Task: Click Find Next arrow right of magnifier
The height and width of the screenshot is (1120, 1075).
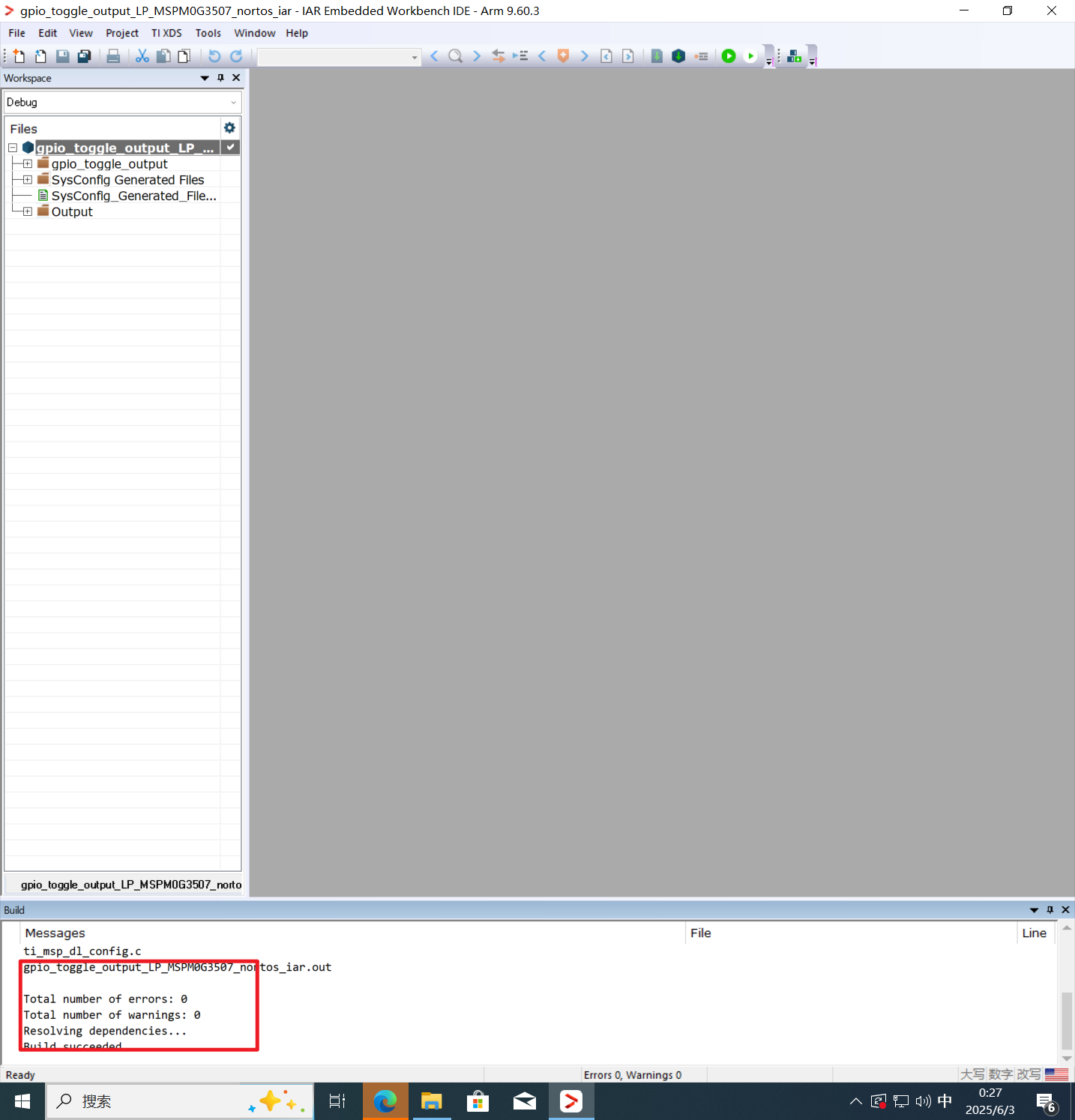Action: point(477,56)
